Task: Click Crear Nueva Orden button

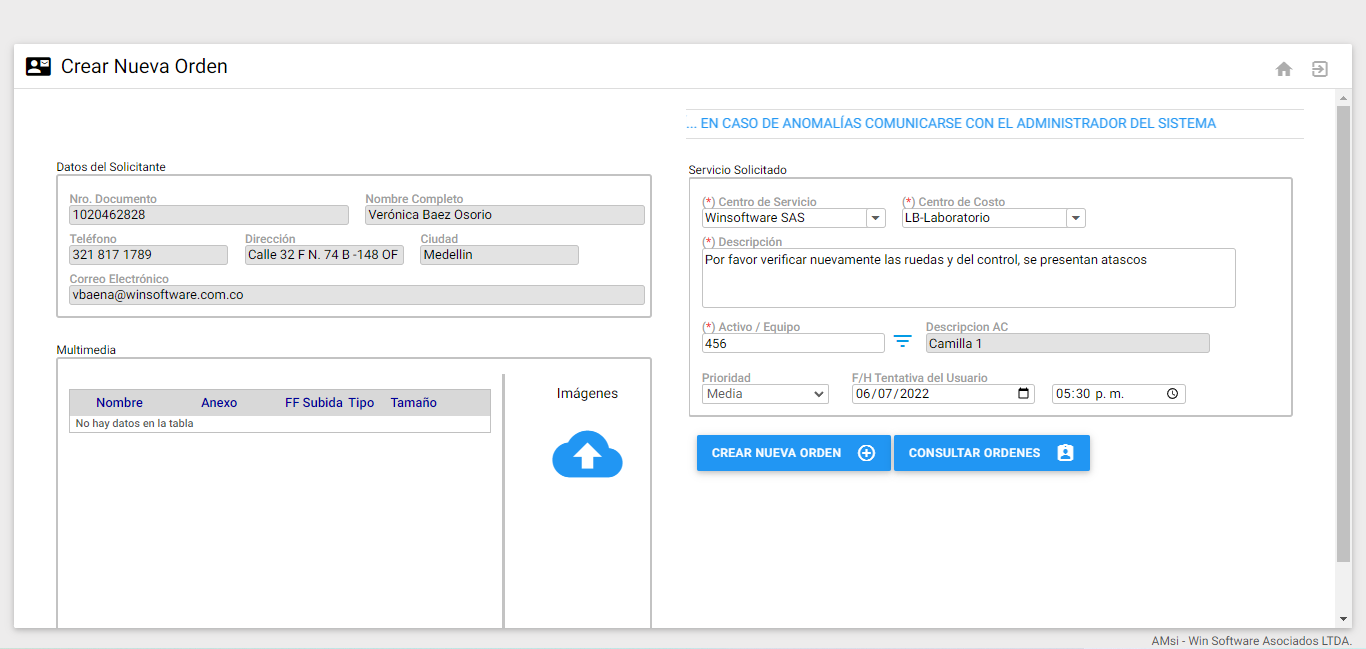Action: point(793,453)
